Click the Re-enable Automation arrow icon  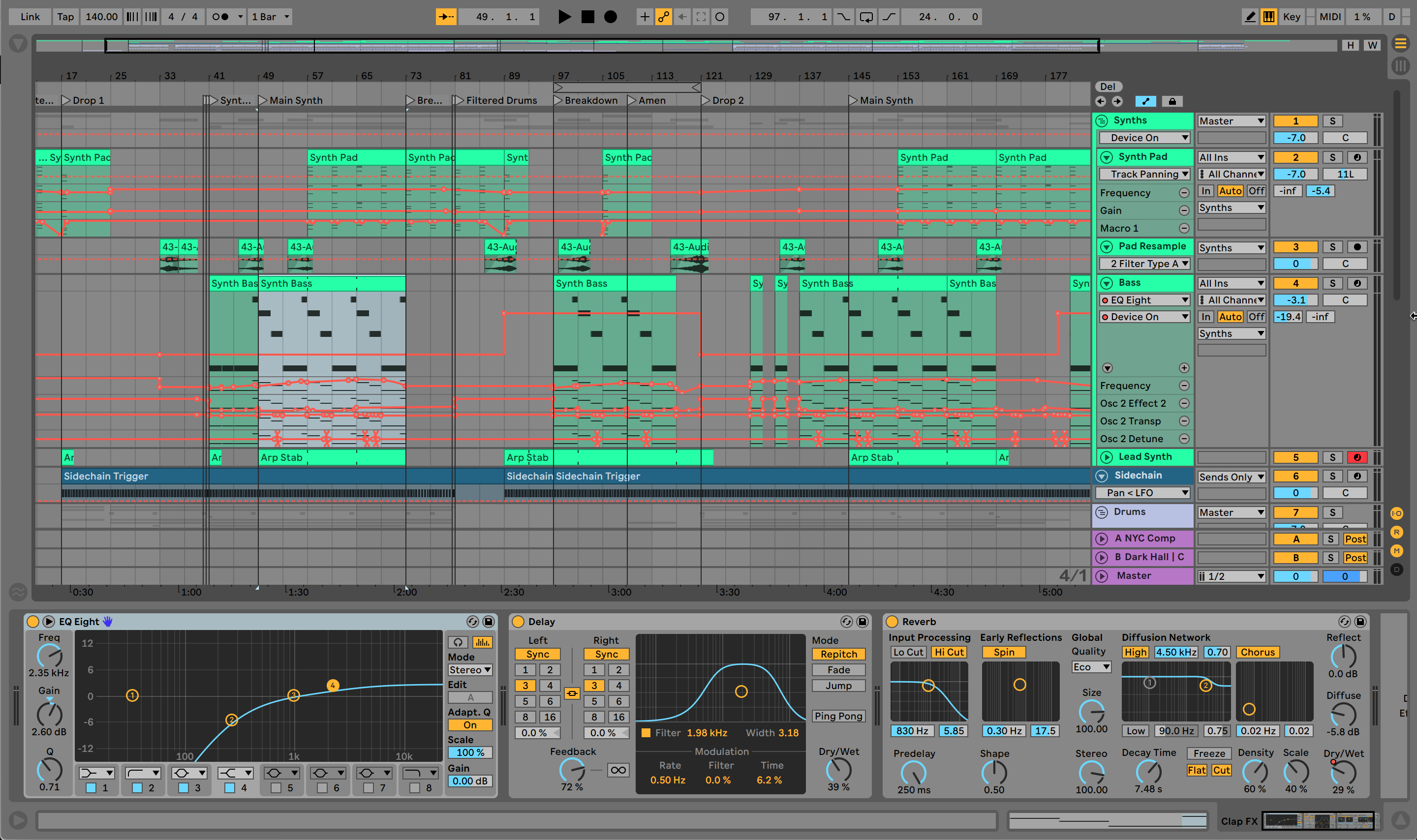[682, 17]
